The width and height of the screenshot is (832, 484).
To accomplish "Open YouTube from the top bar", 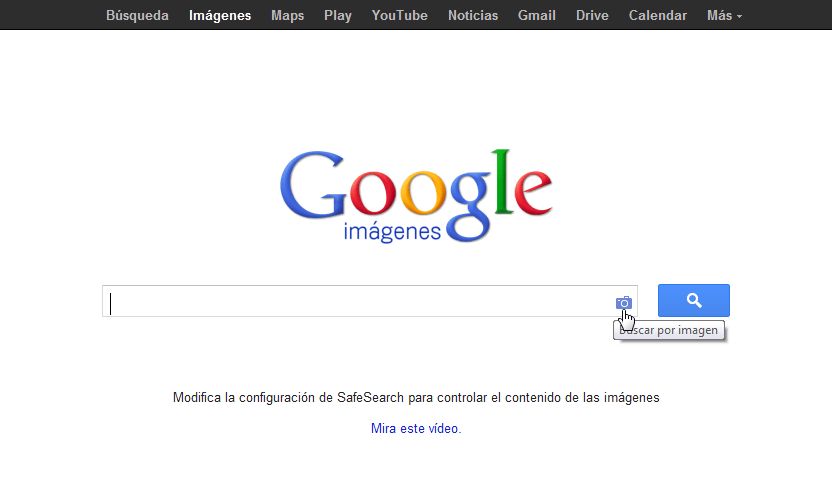I will pos(400,15).
